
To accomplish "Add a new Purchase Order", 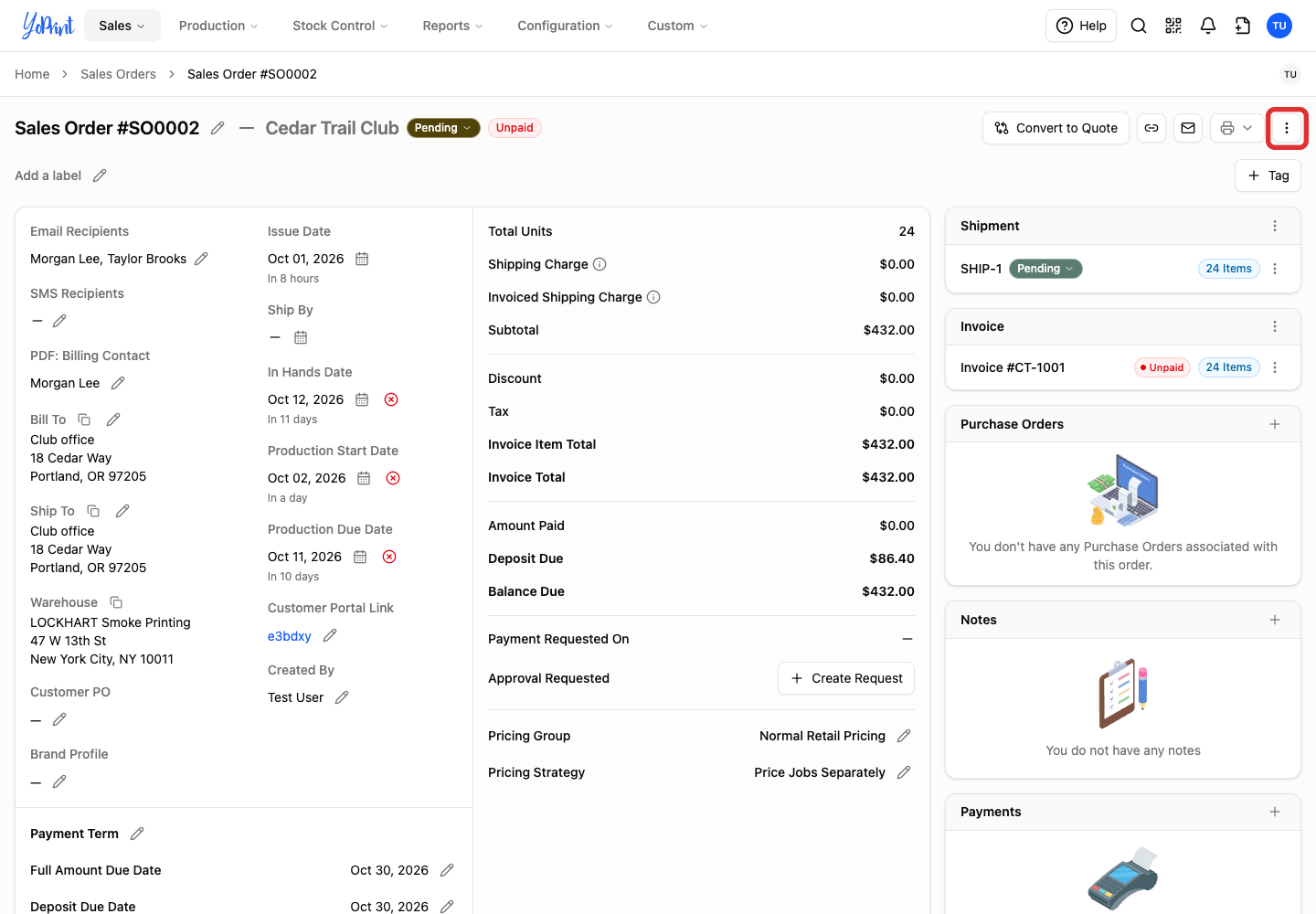I will (x=1275, y=424).
